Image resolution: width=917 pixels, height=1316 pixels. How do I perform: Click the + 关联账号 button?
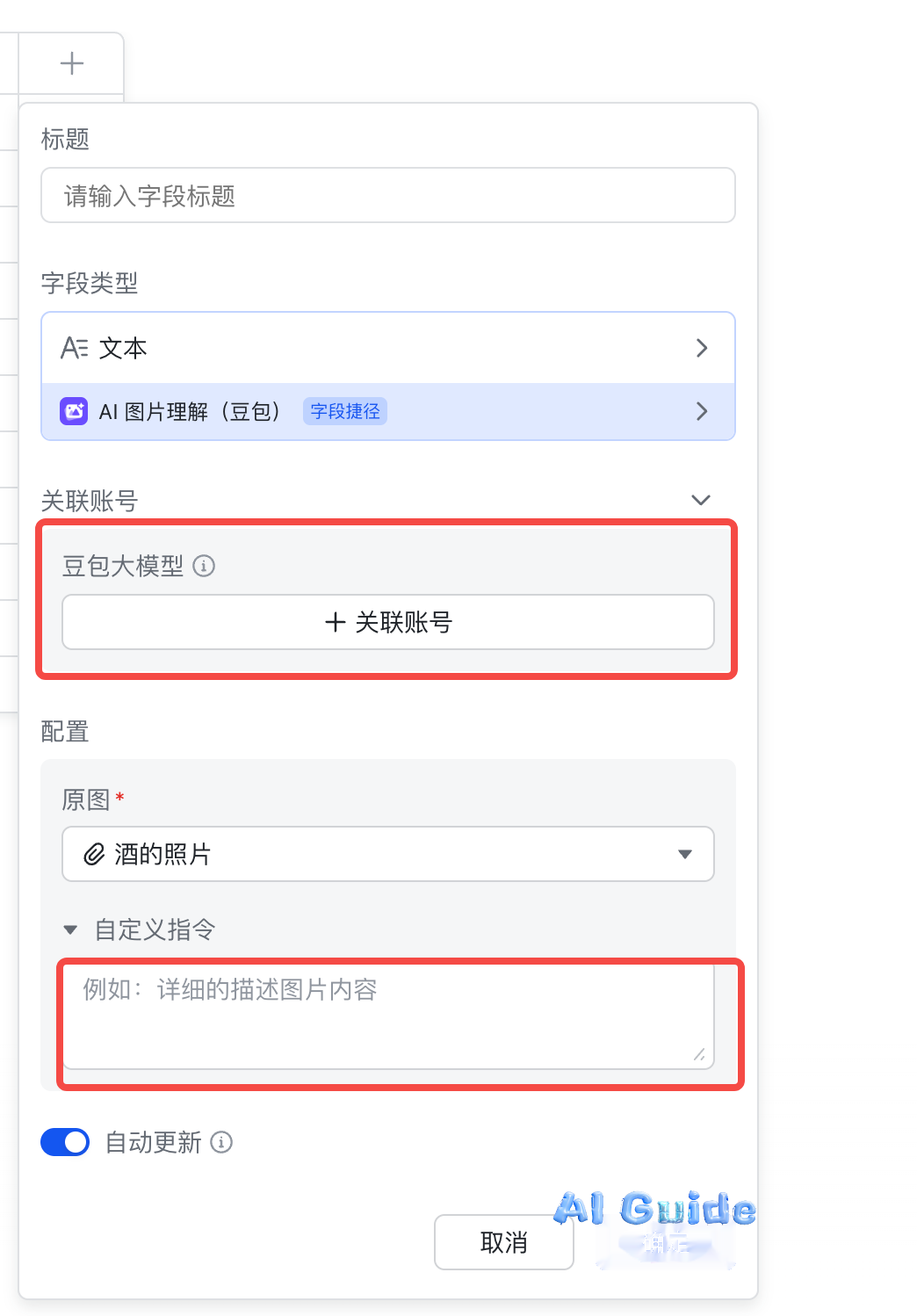tap(388, 622)
